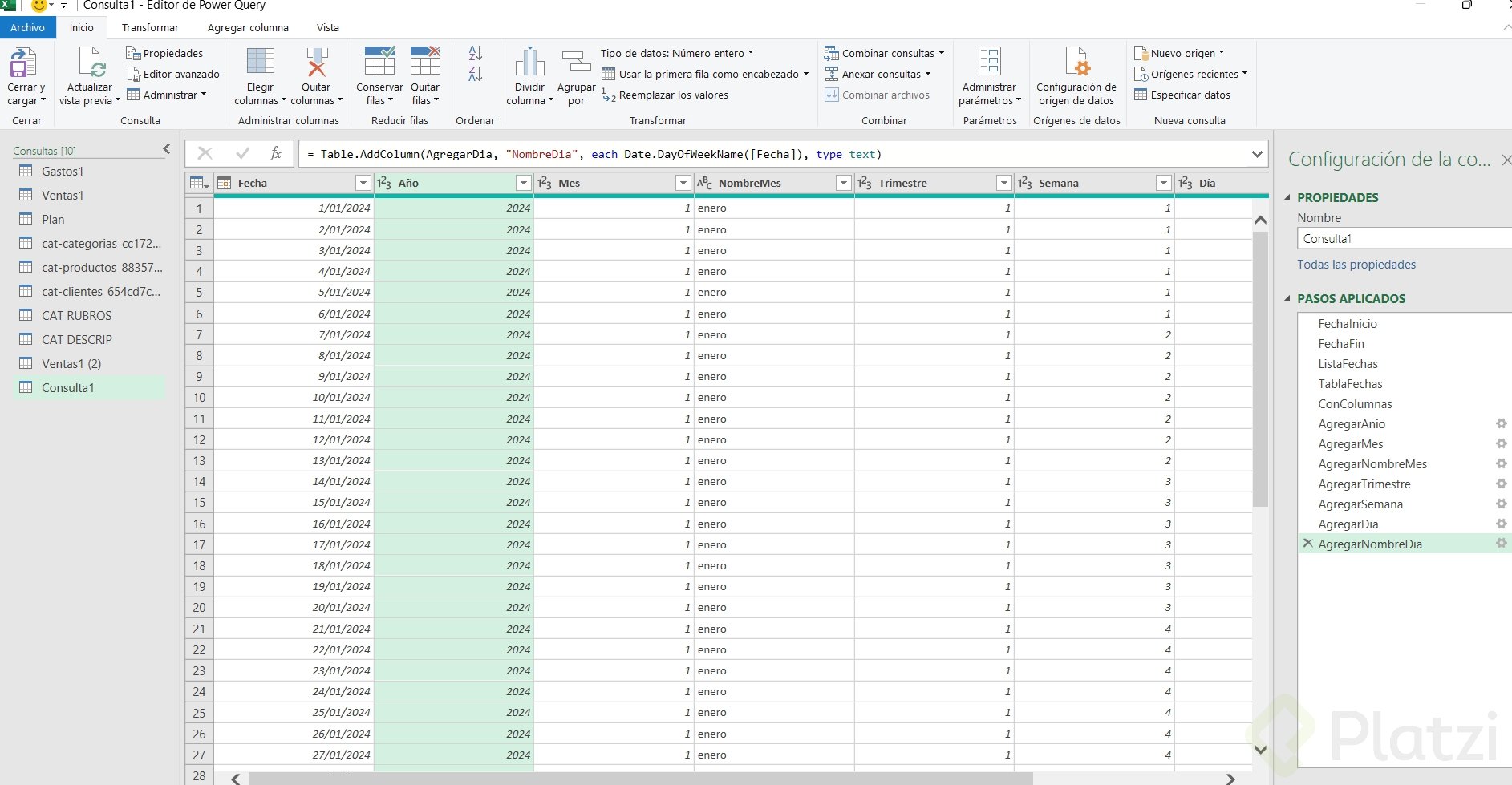Open the NombreMes column filter dropdown

(843, 184)
